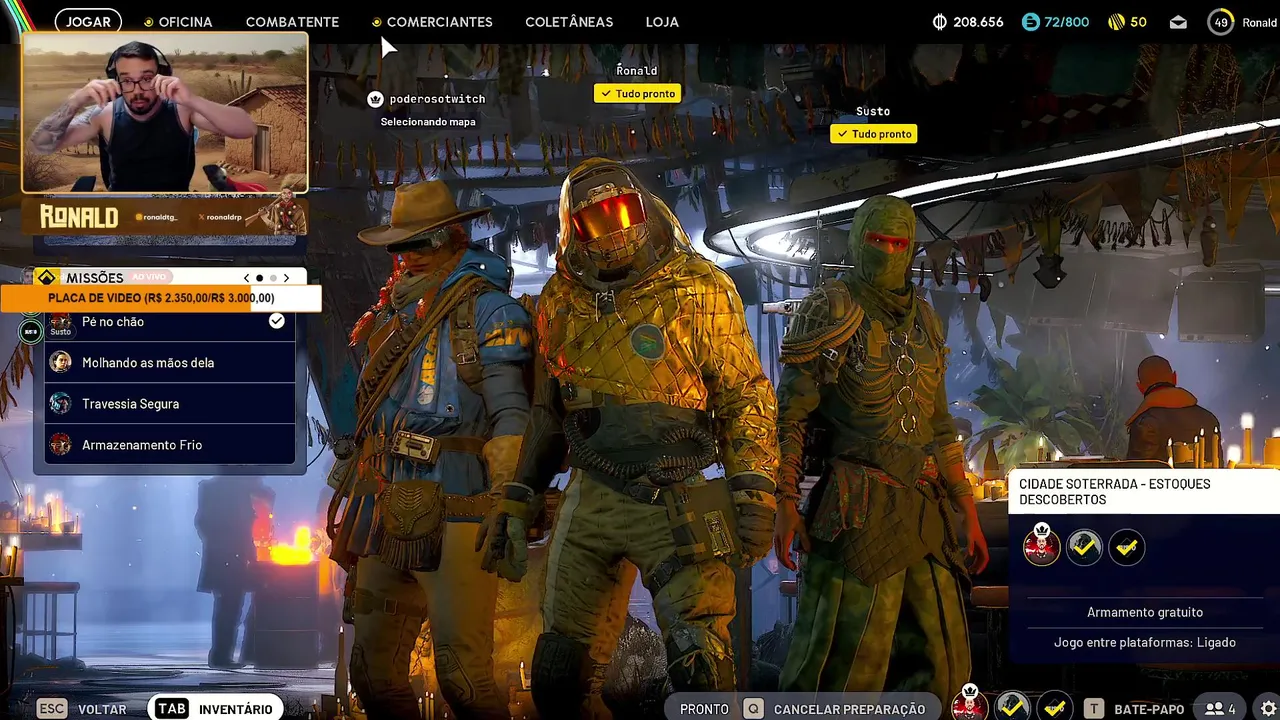The height and width of the screenshot is (720, 1280).
Task: Open the settings gear icon
Action: coord(1268,709)
